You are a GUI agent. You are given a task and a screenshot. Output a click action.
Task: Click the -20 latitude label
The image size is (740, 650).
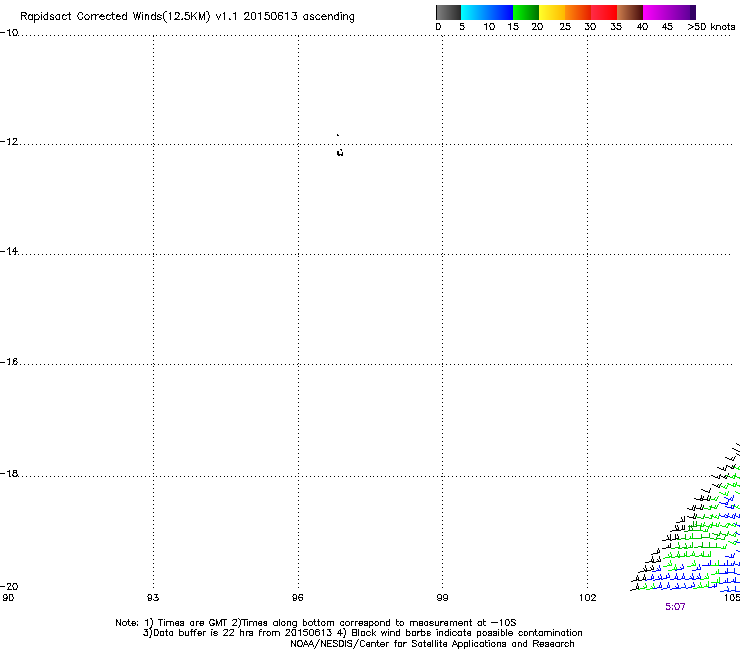[x=9, y=586]
